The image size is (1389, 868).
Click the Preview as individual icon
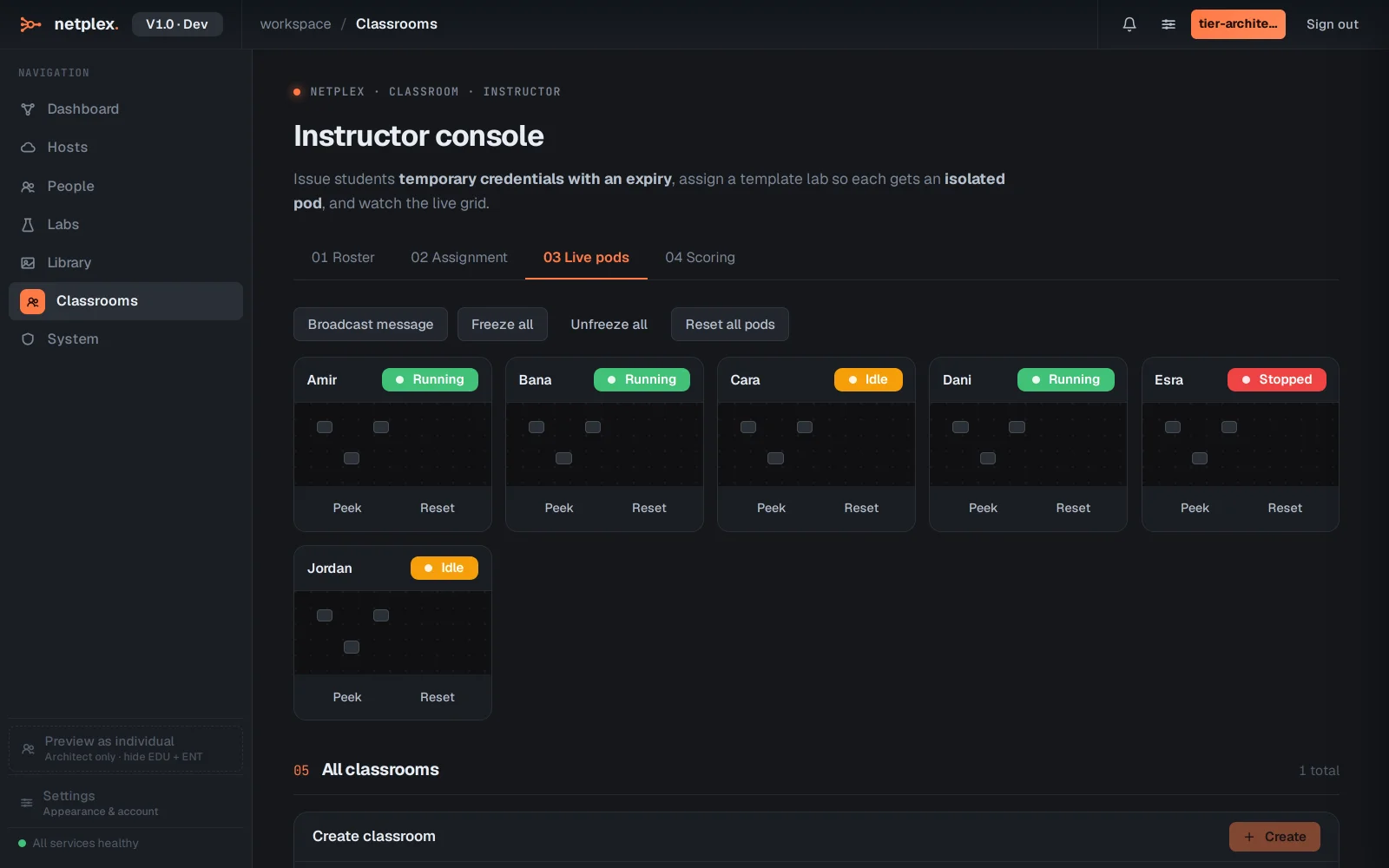(x=28, y=748)
